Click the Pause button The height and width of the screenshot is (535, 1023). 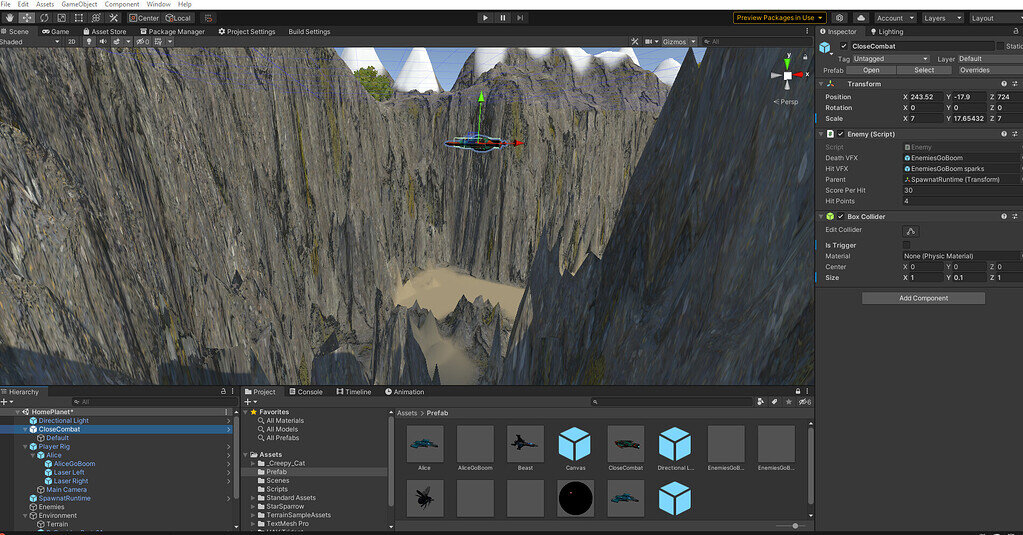point(502,18)
